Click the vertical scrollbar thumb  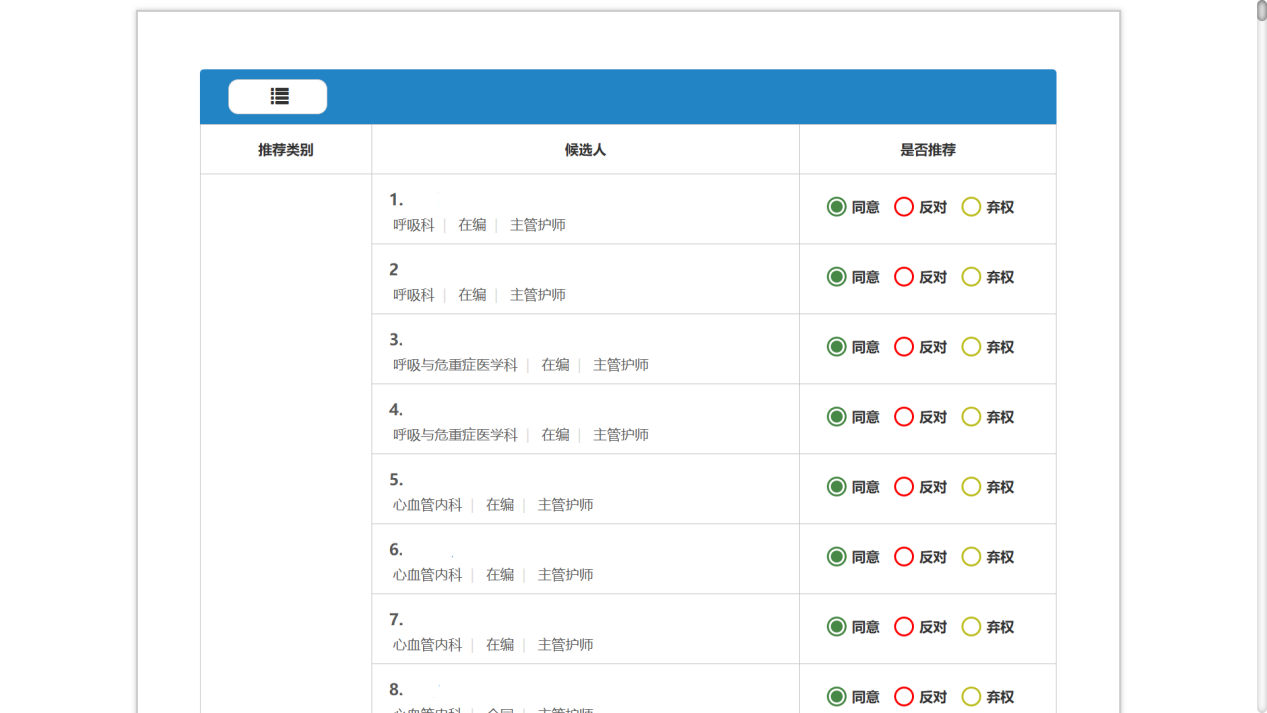click(x=1261, y=11)
